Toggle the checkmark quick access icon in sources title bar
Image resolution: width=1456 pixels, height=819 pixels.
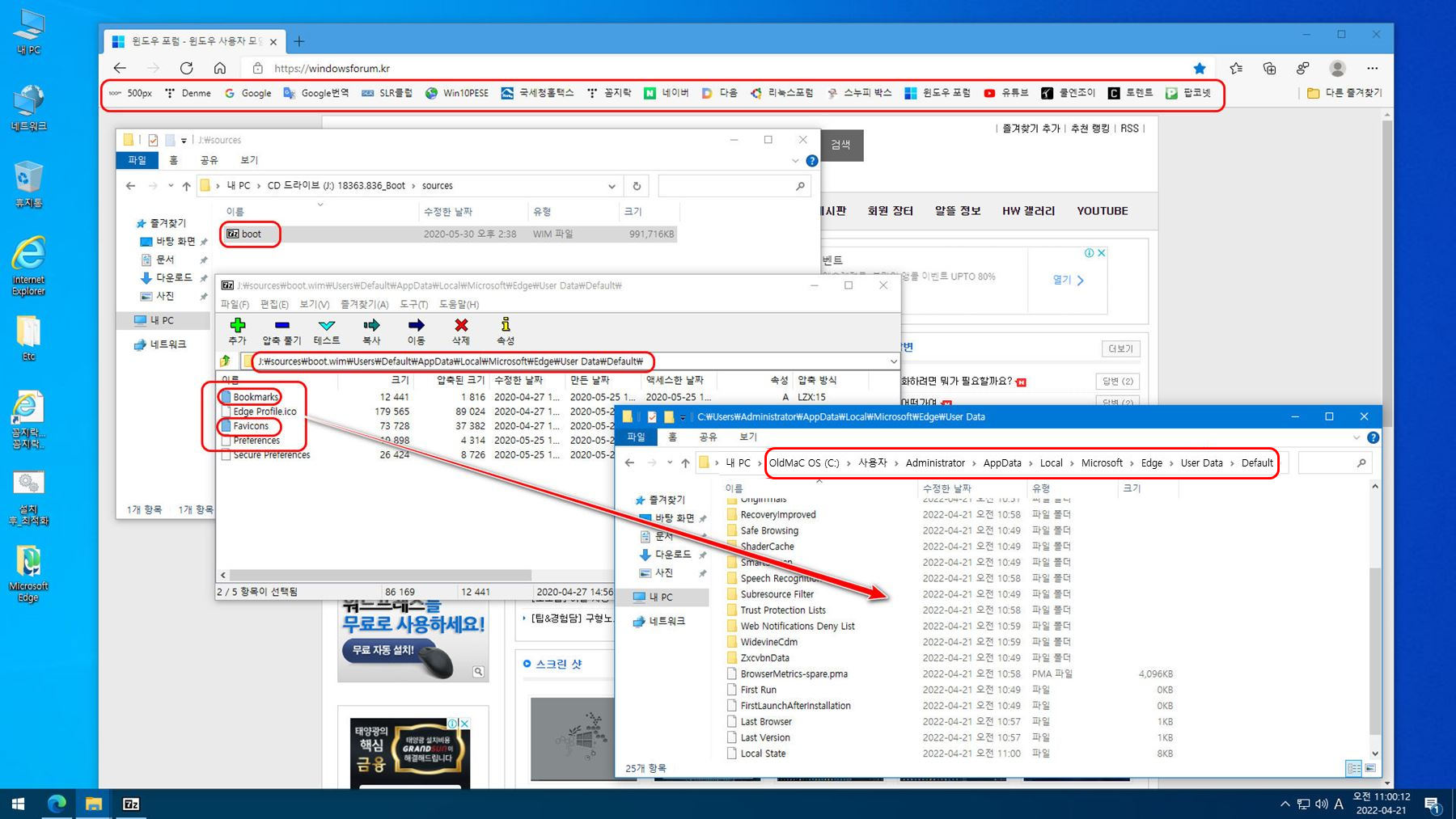tap(153, 140)
